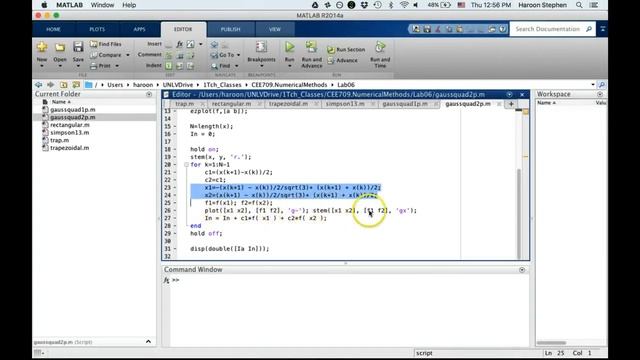The height and width of the screenshot is (360, 640).
Task: Click the Compare files button
Action: coord(106,55)
